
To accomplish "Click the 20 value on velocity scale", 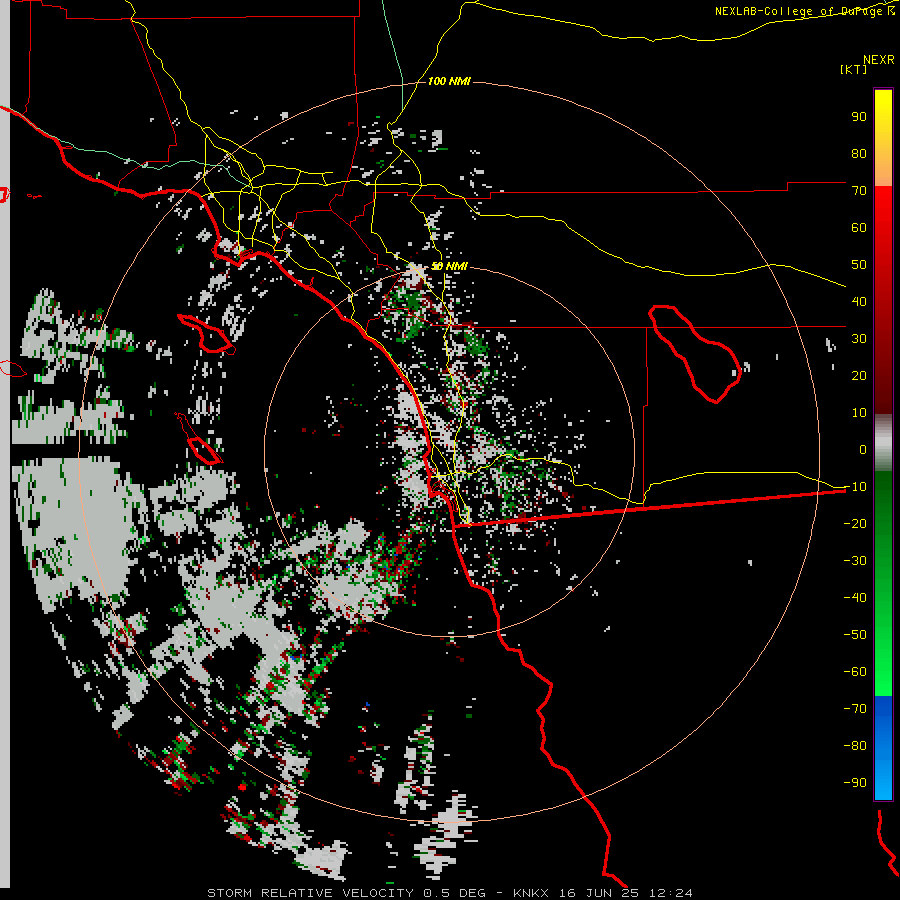I will tap(859, 375).
